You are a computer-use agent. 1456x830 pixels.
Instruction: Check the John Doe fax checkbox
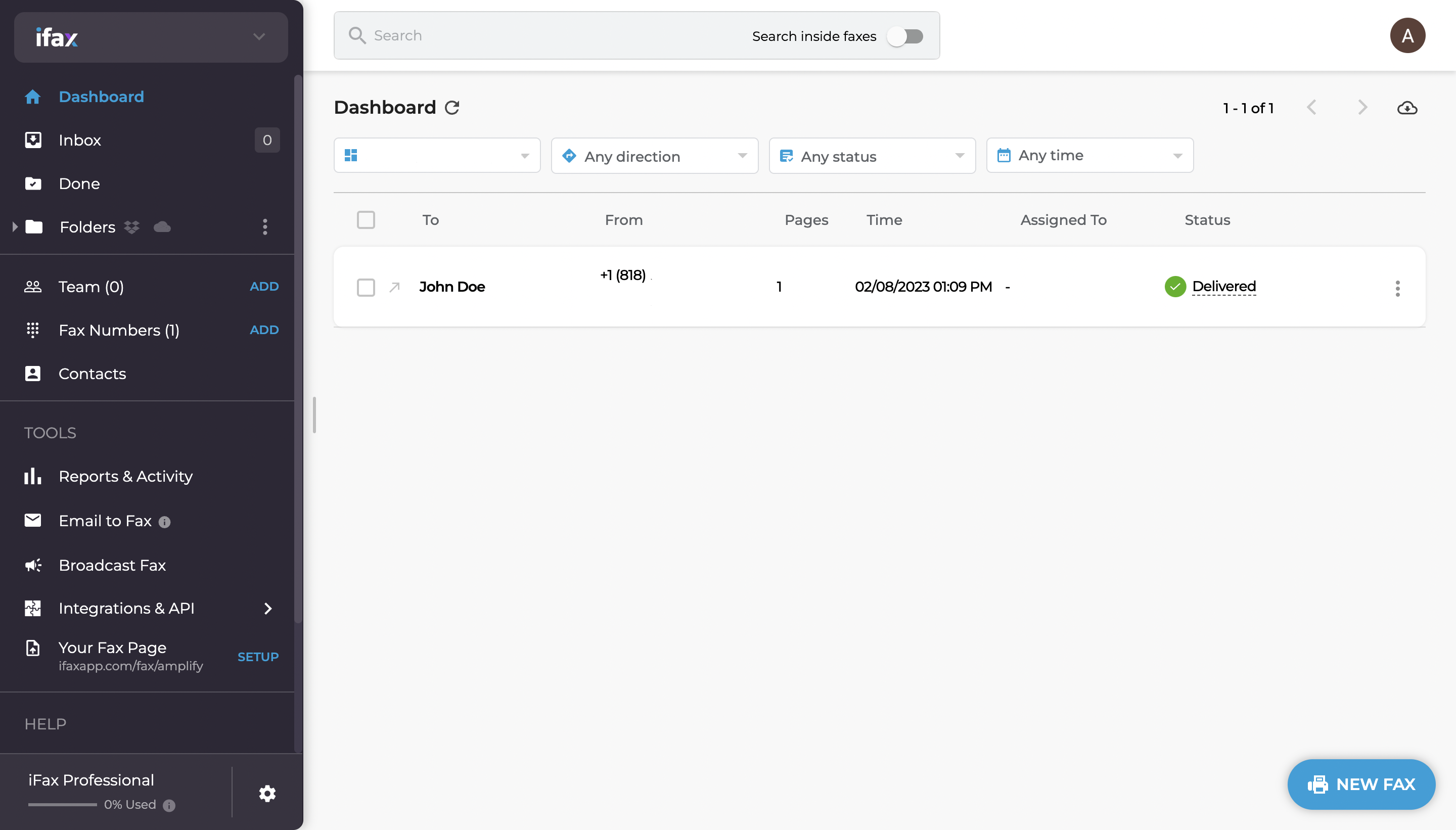coord(366,286)
